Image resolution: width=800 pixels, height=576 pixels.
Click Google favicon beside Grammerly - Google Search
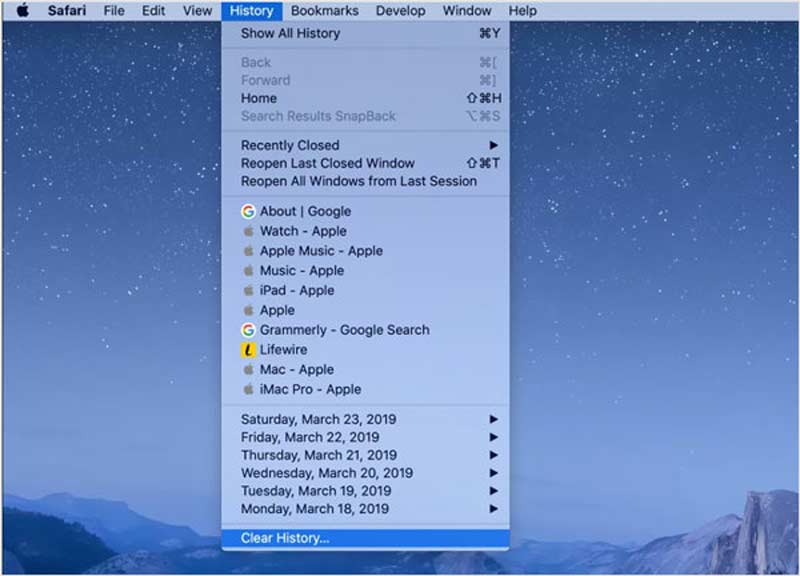pos(248,330)
